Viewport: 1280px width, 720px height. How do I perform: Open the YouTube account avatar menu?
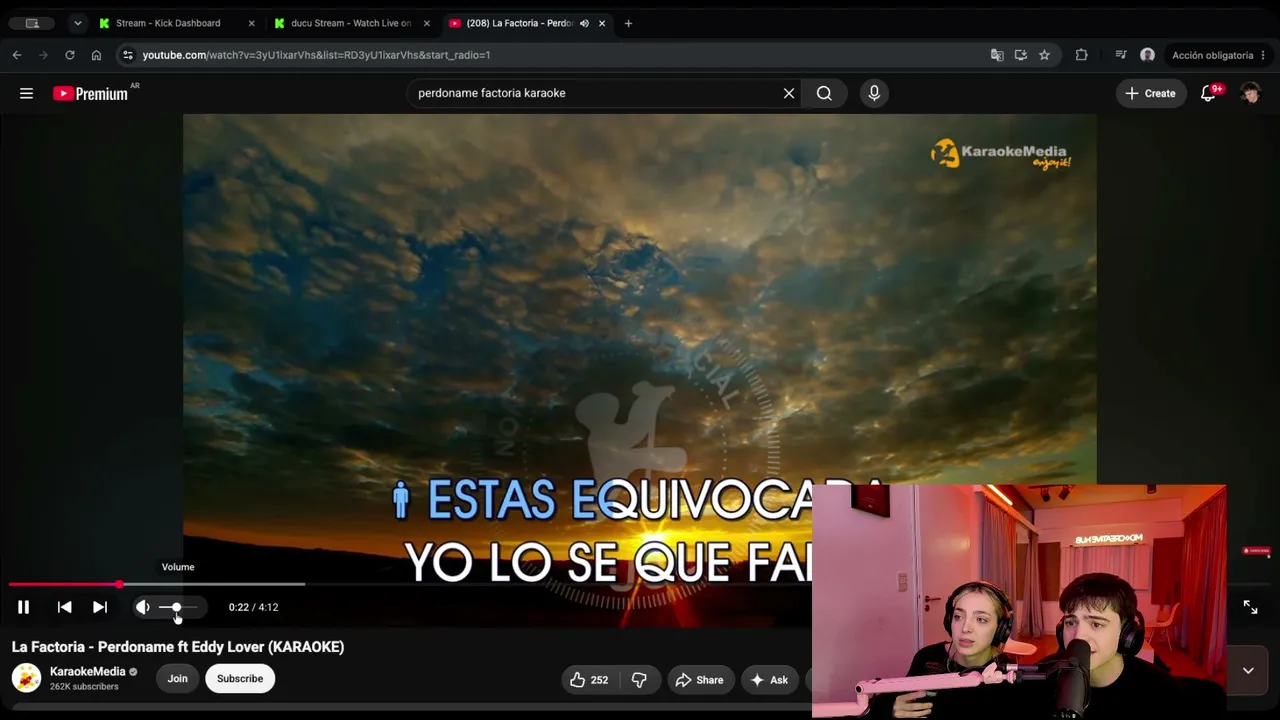(x=1250, y=93)
